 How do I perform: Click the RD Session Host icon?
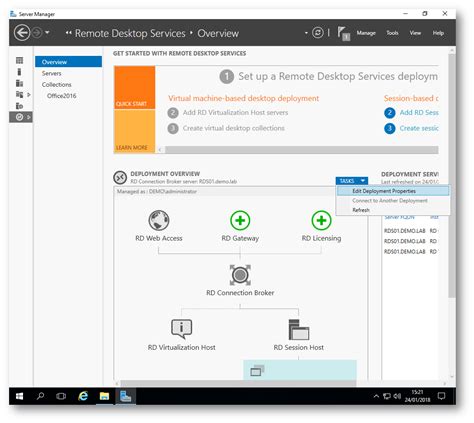click(299, 330)
